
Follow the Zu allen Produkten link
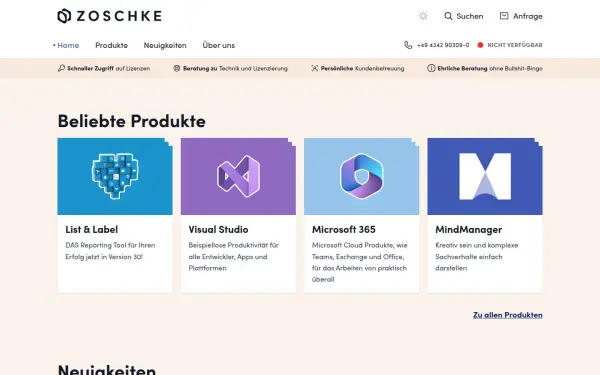click(x=508, y=315)
